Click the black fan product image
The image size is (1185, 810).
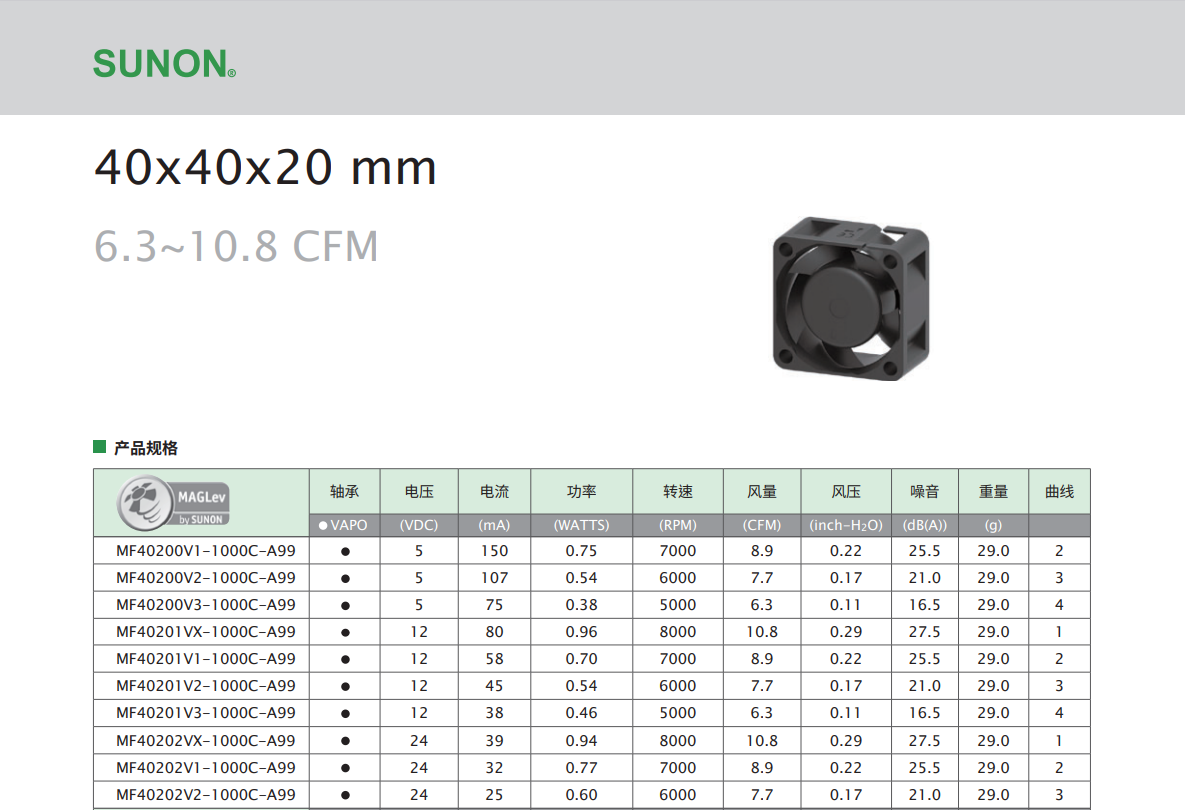851,298
